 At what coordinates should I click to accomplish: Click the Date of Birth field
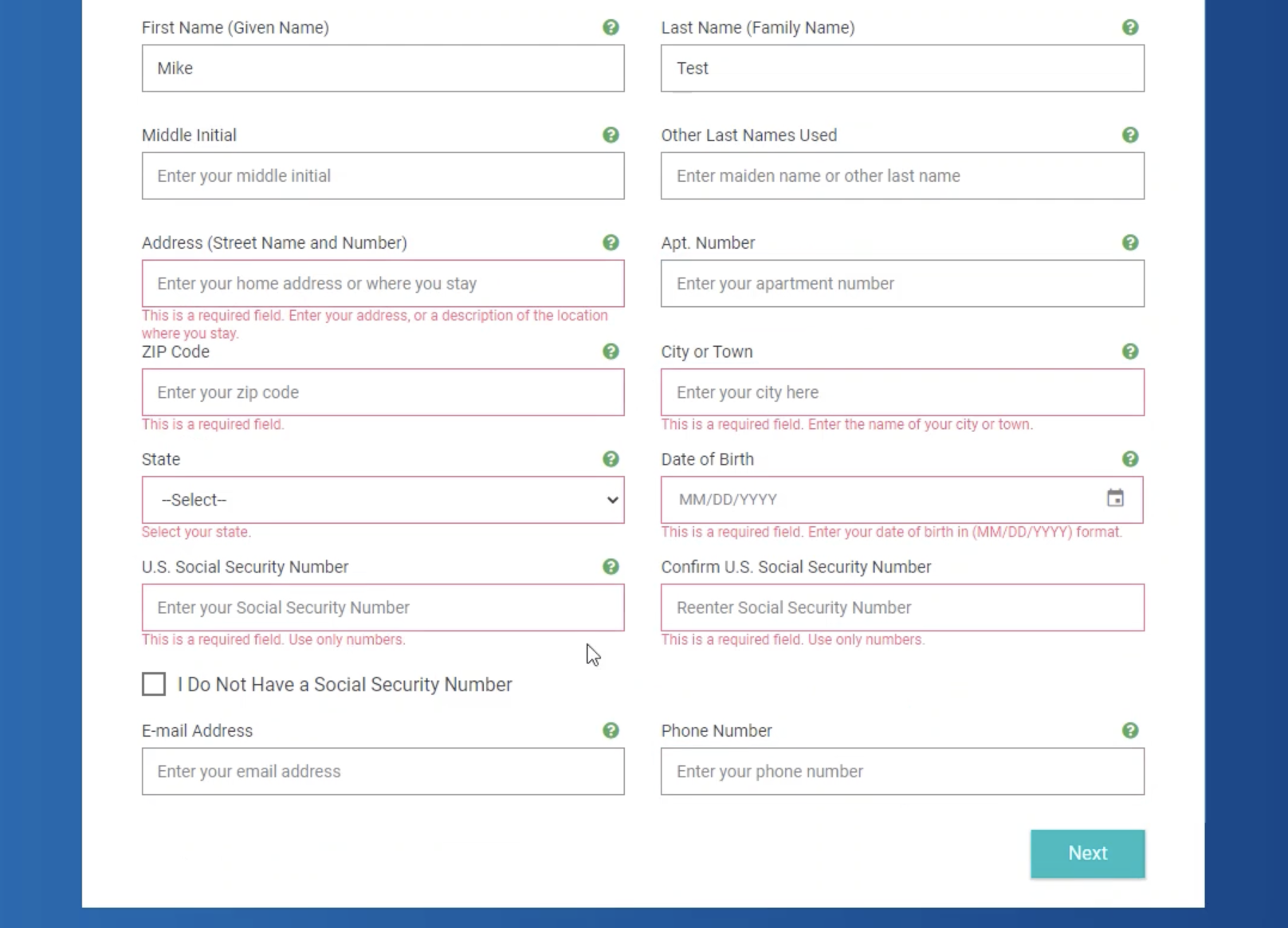tap(877, 500)
